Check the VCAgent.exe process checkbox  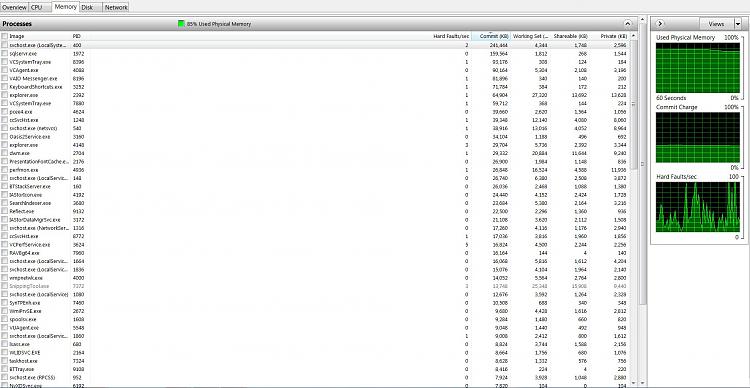(x=4, y=70)
